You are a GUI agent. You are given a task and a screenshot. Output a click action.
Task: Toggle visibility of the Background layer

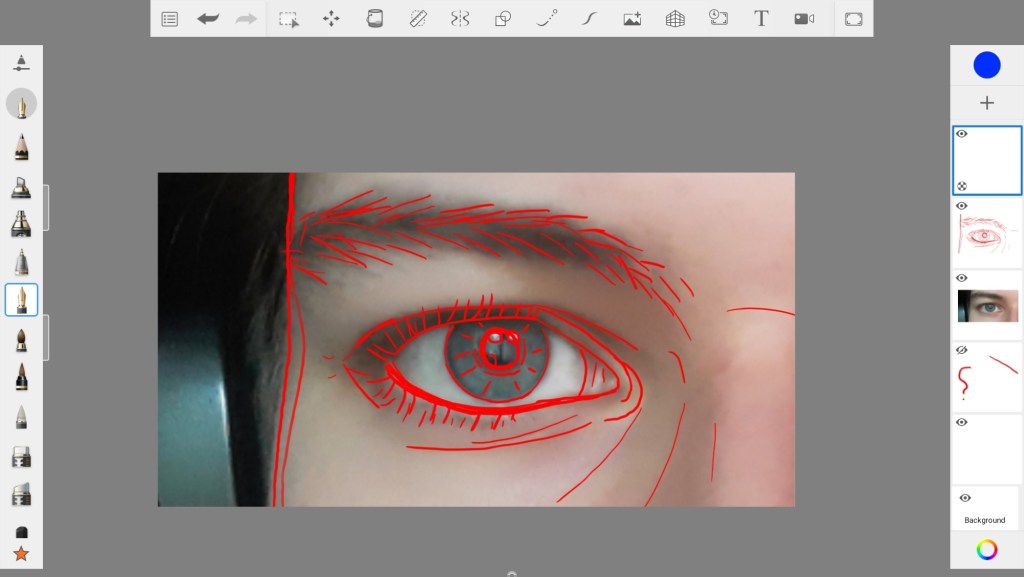click(x=965, y=498)
